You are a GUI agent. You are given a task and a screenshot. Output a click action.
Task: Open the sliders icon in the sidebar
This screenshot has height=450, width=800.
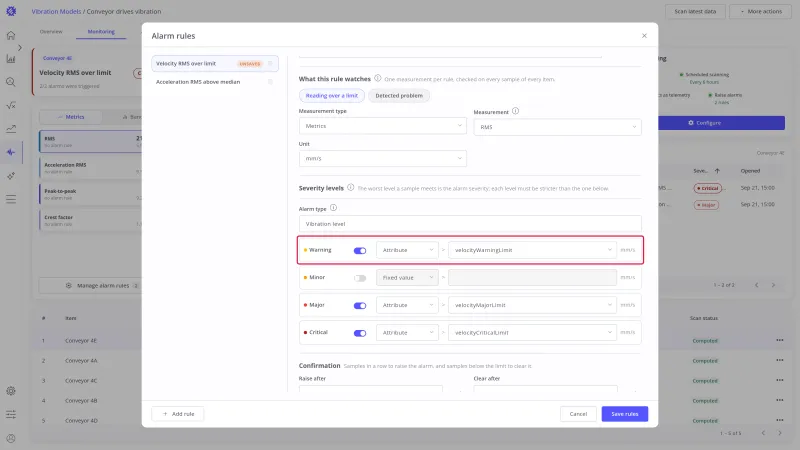pyautogui.click(x=11, y=414)
